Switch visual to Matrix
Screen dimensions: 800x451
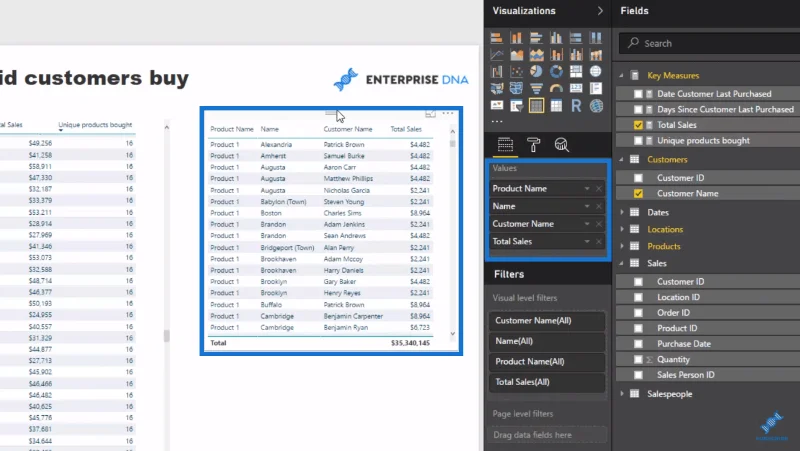click(556, 106)
